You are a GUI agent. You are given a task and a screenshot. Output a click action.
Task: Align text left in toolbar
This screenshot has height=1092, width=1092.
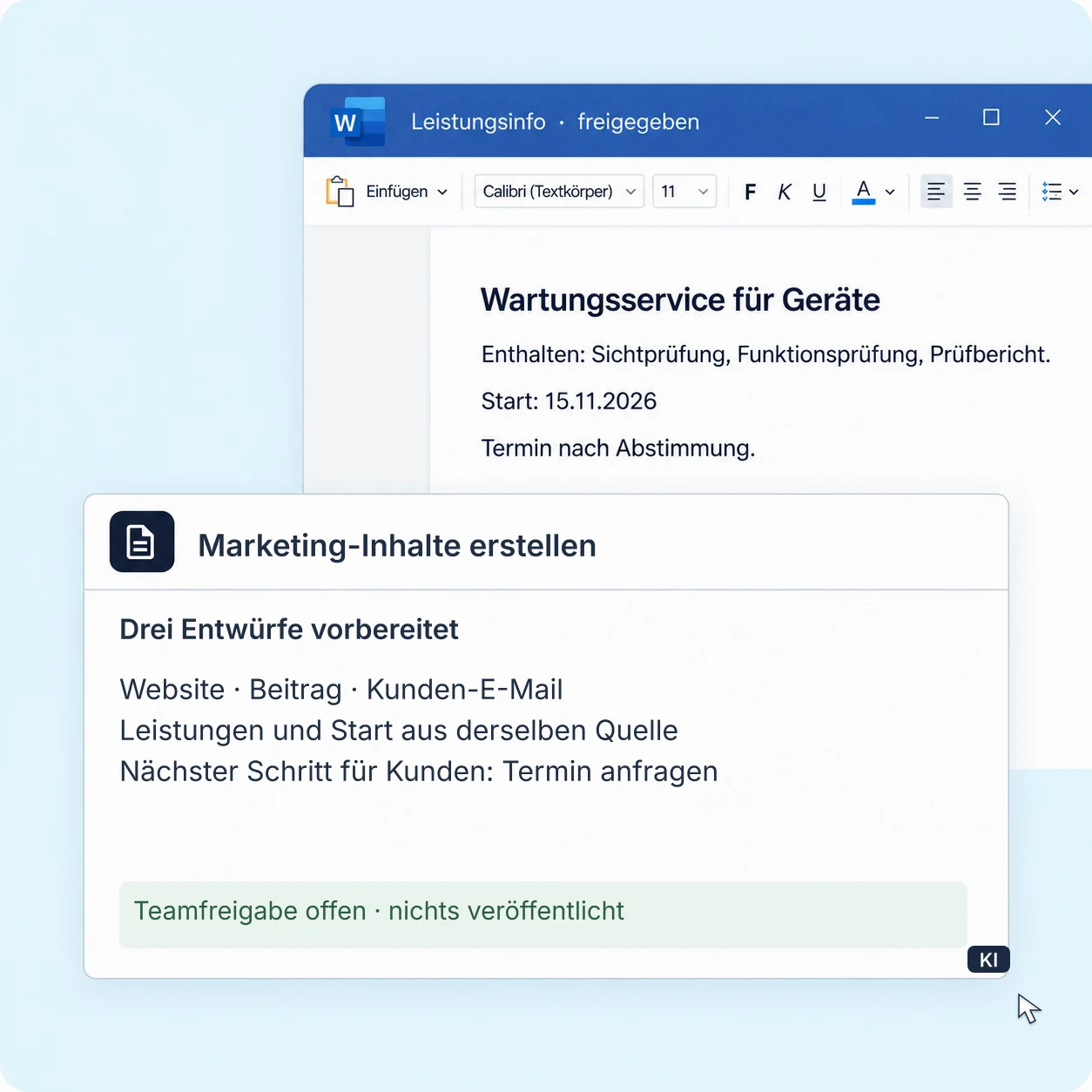(x=936, y=192)
